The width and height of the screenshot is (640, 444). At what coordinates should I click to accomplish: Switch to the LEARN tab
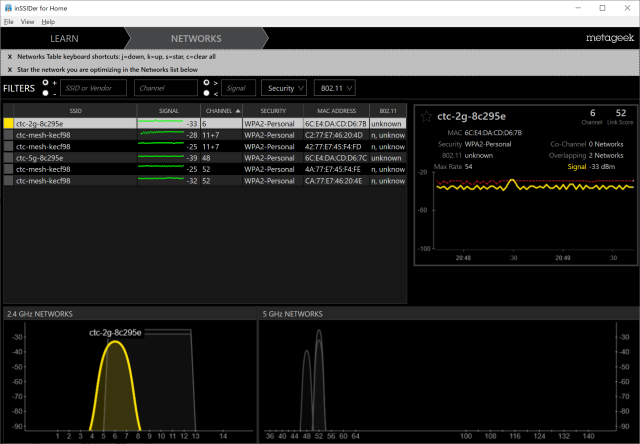click(x=64, y=38)
